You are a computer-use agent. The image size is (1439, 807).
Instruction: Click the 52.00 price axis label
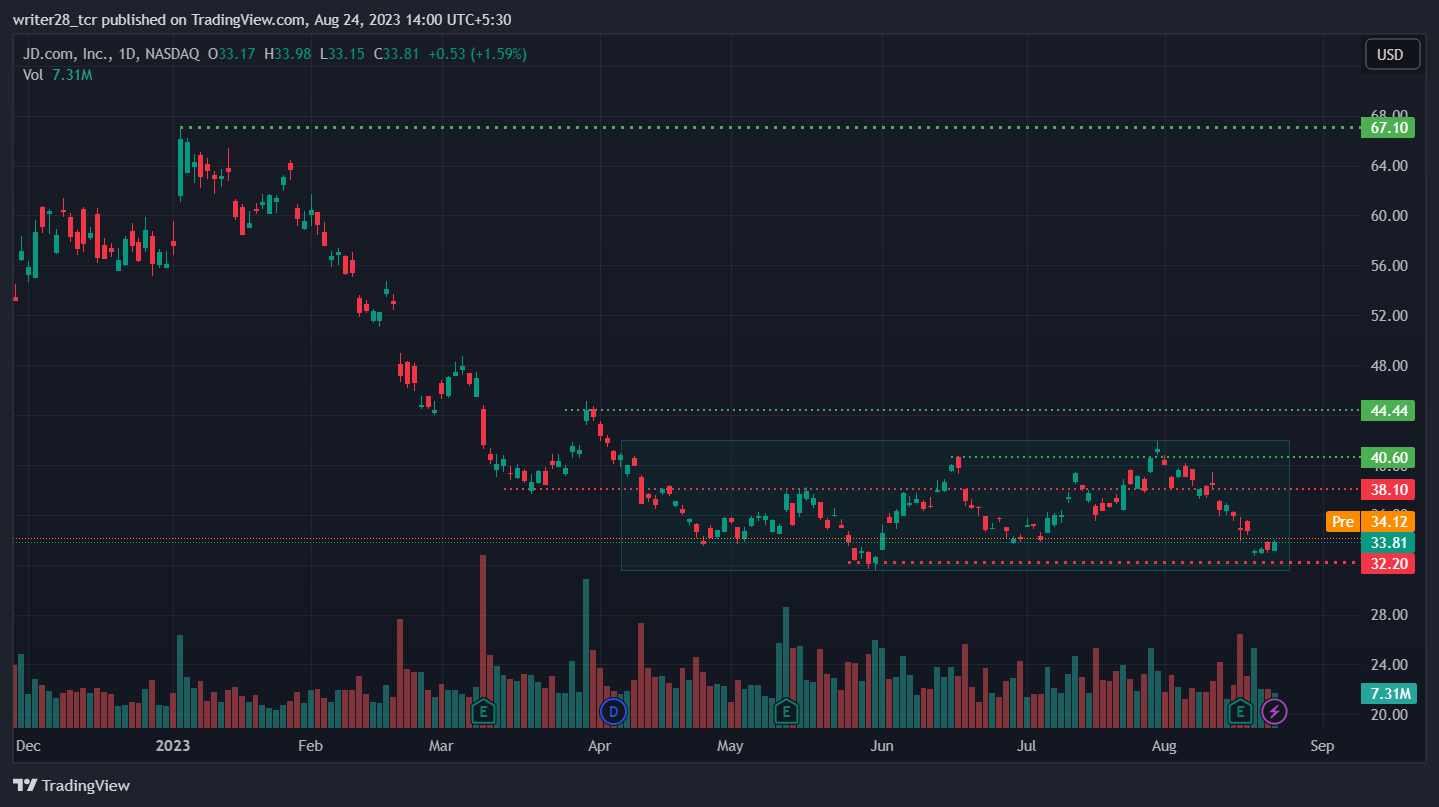(x=1391, y=315)
